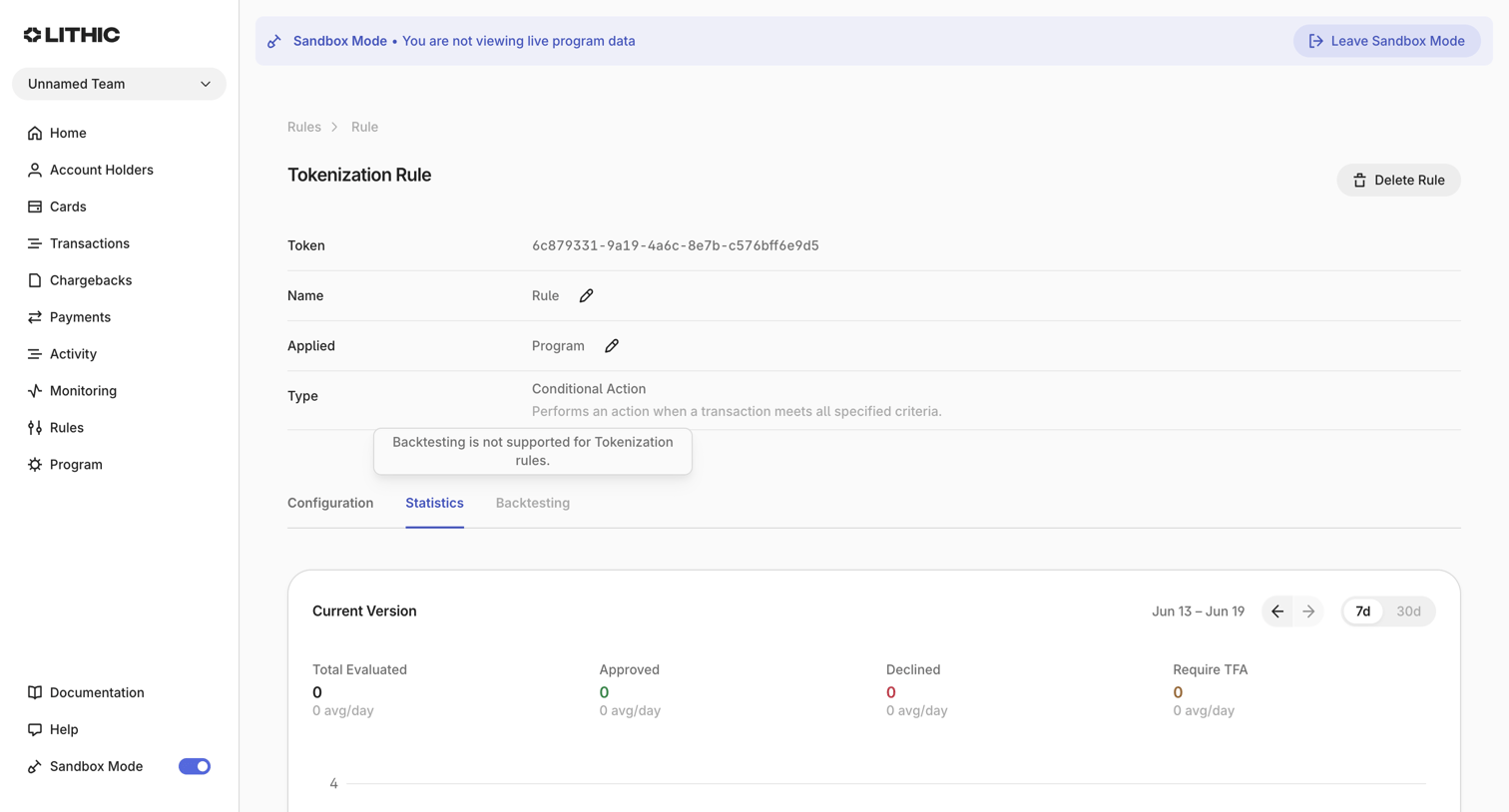
Task: Click the Declined statistic value
Action: coord(891,692)
